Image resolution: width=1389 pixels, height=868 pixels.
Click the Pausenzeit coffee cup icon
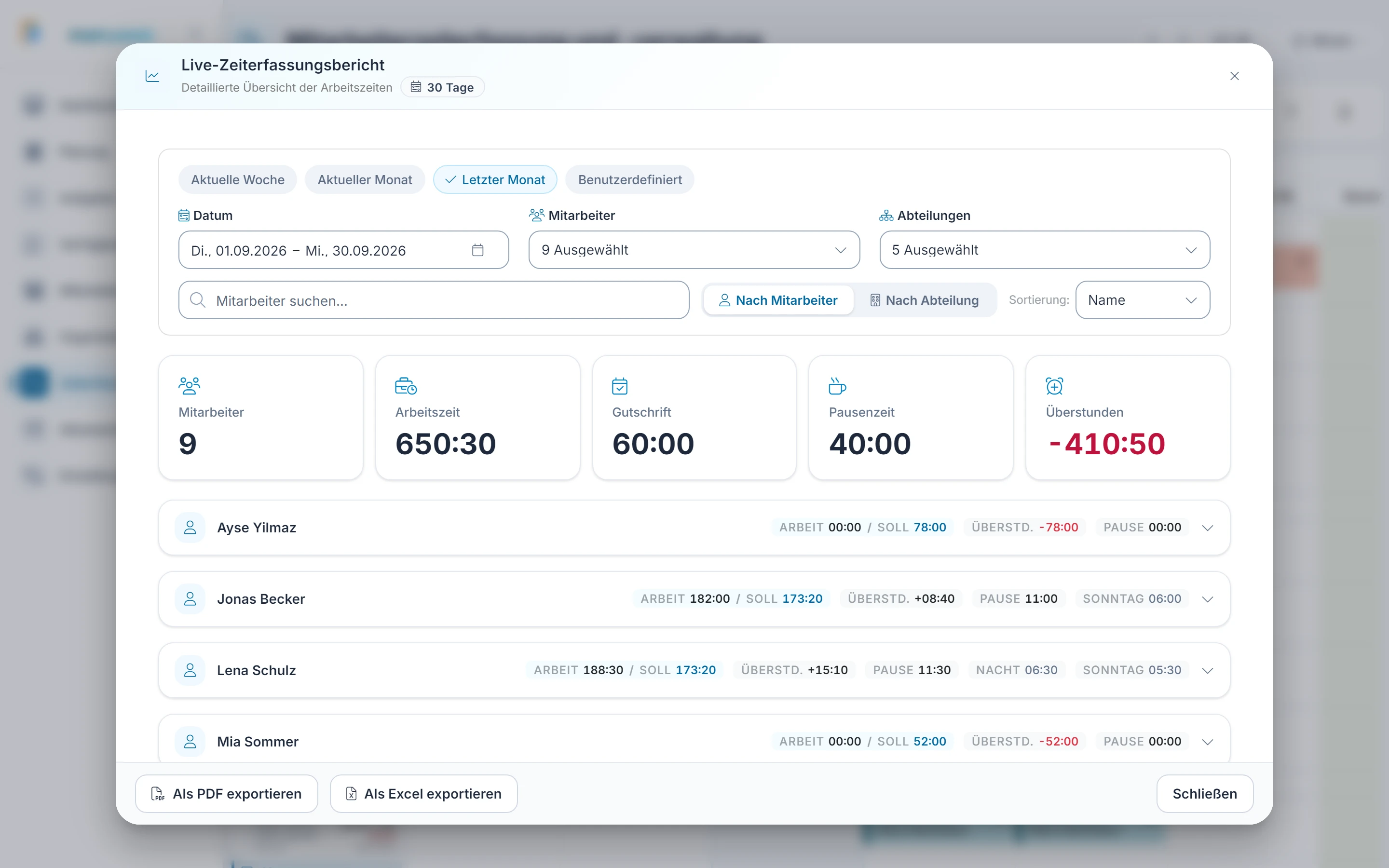(x=837, y=386)
